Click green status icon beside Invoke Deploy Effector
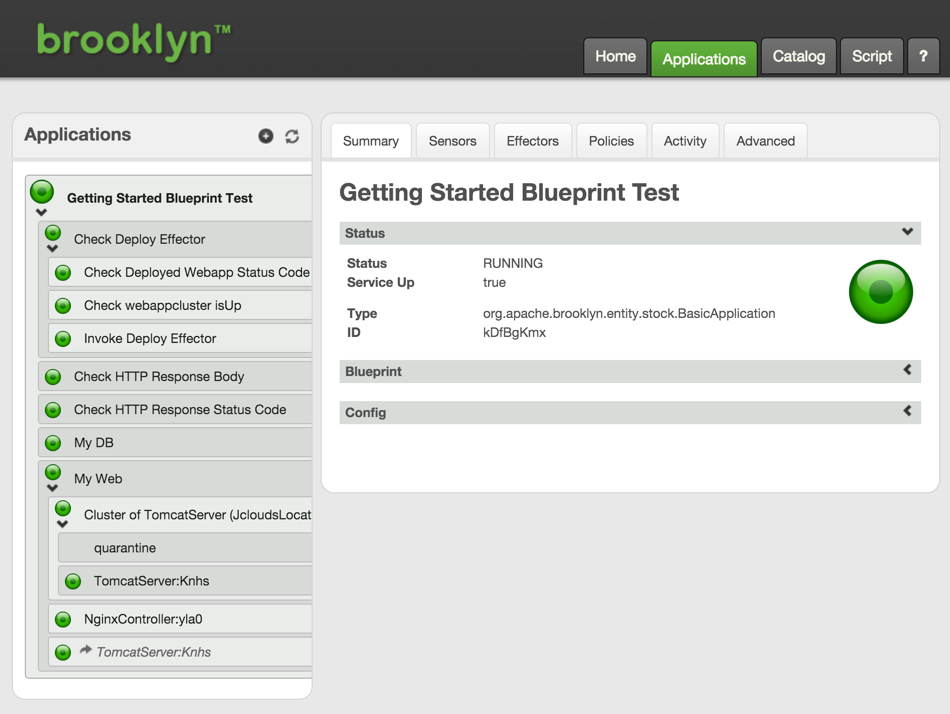The image size is (950, 714). coord(63,339)
